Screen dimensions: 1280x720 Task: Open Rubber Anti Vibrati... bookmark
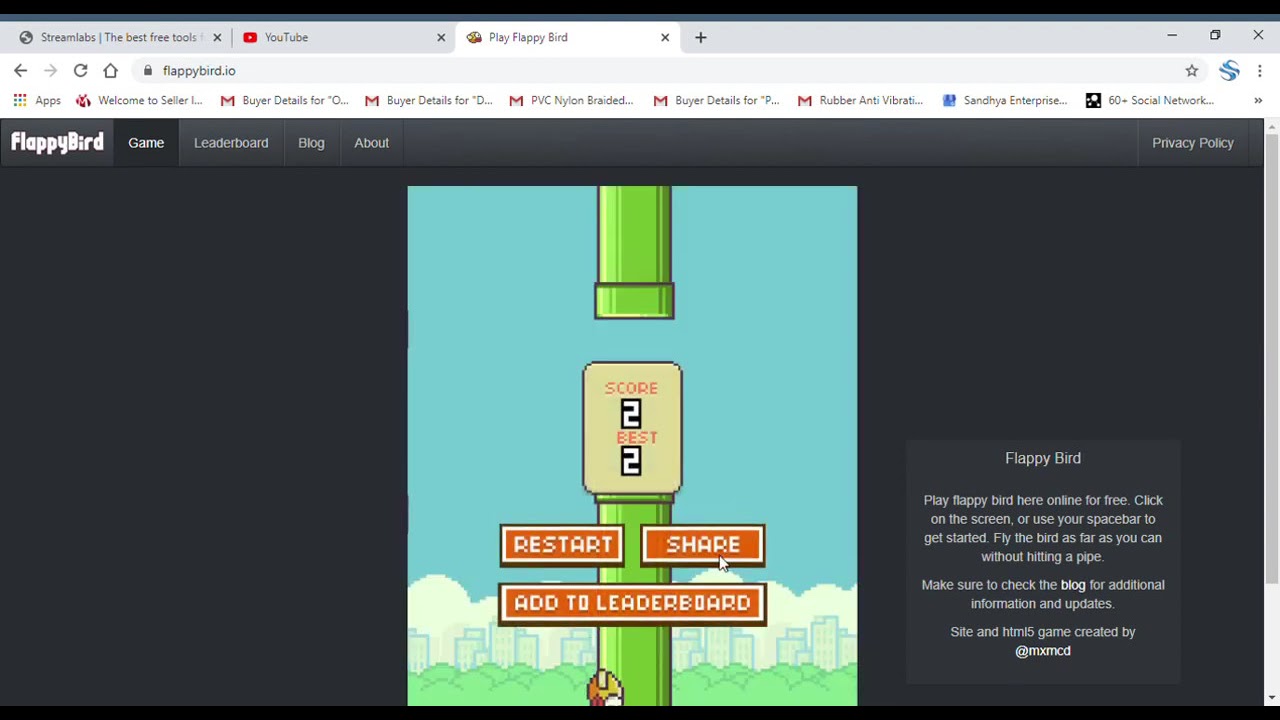click(861, 100)
